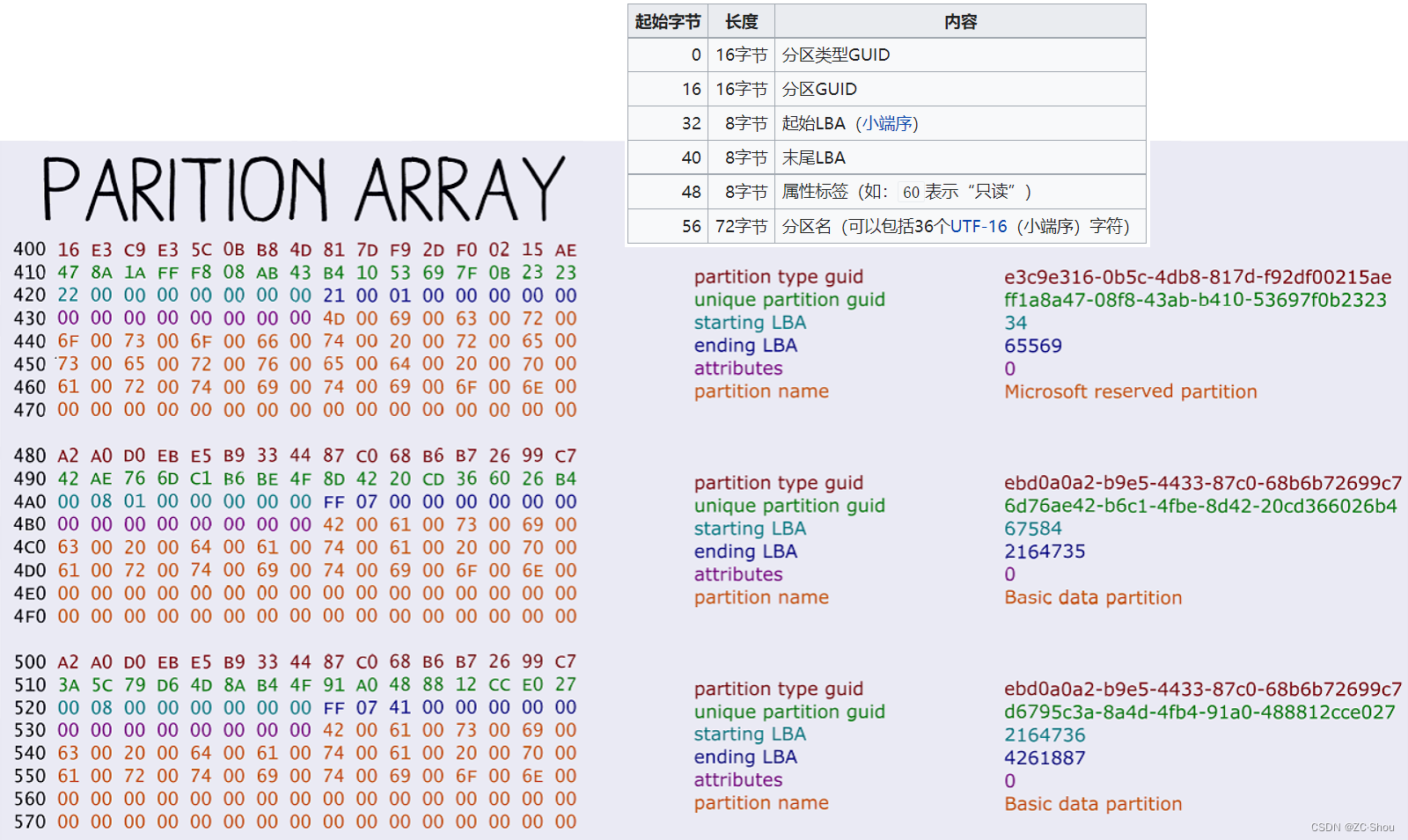Select the 内容 column header
The height and width of the screenshot is (840, 1408).
coord(961,21)
